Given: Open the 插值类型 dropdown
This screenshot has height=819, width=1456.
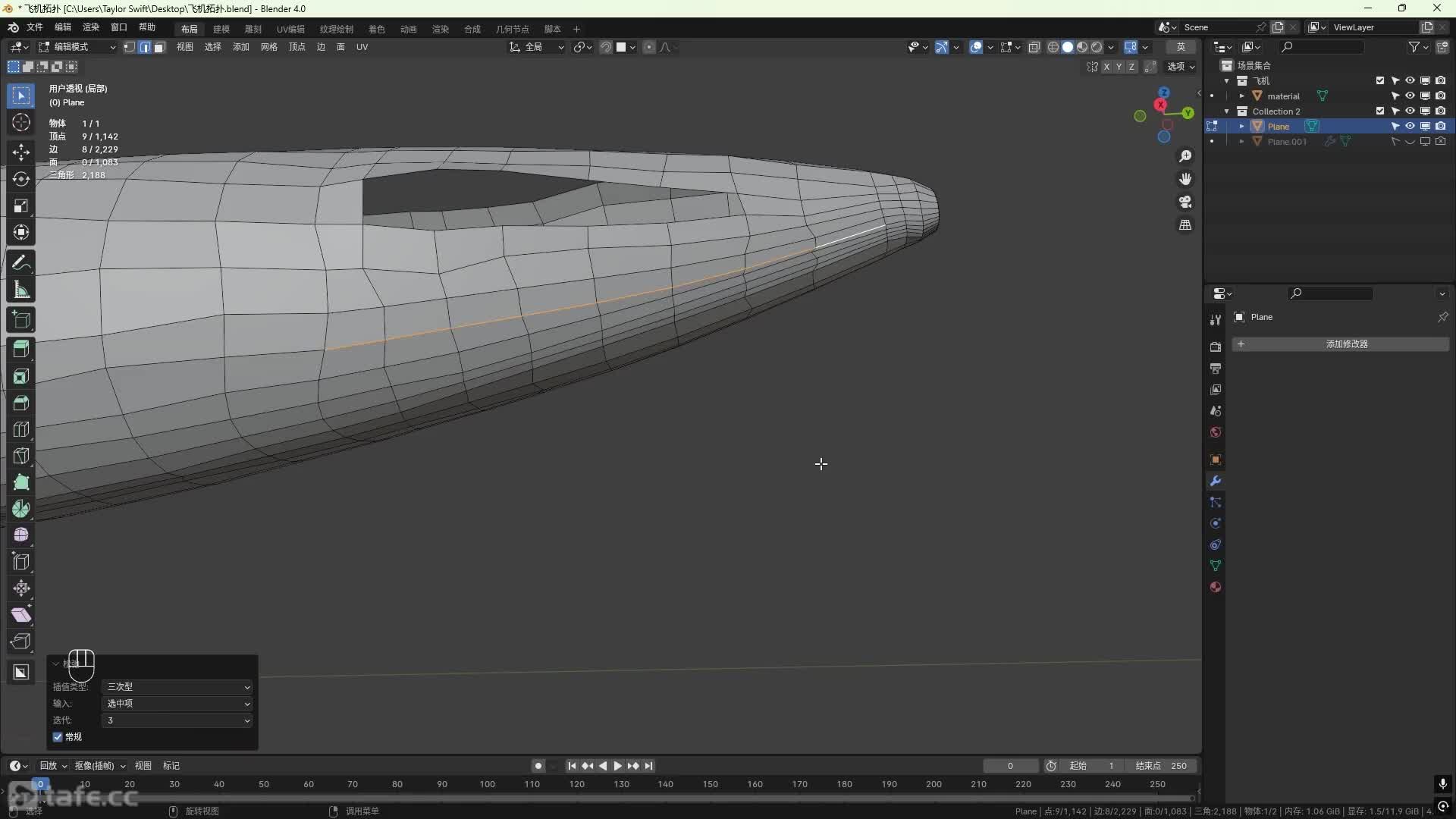Looking at the screenshot, I should pos(177,687).
